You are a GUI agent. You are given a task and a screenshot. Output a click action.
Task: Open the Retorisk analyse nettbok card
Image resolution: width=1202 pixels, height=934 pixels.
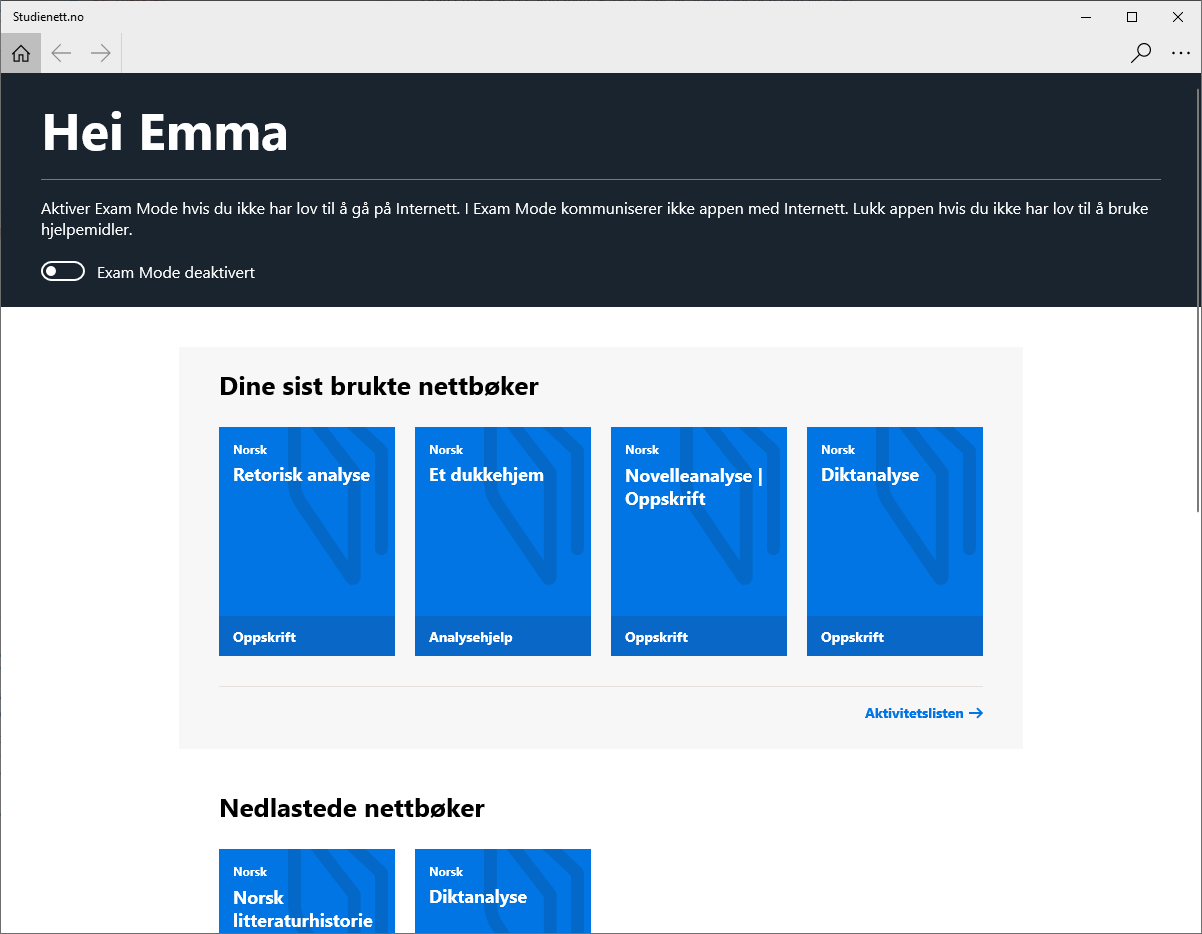coord(307,541)
